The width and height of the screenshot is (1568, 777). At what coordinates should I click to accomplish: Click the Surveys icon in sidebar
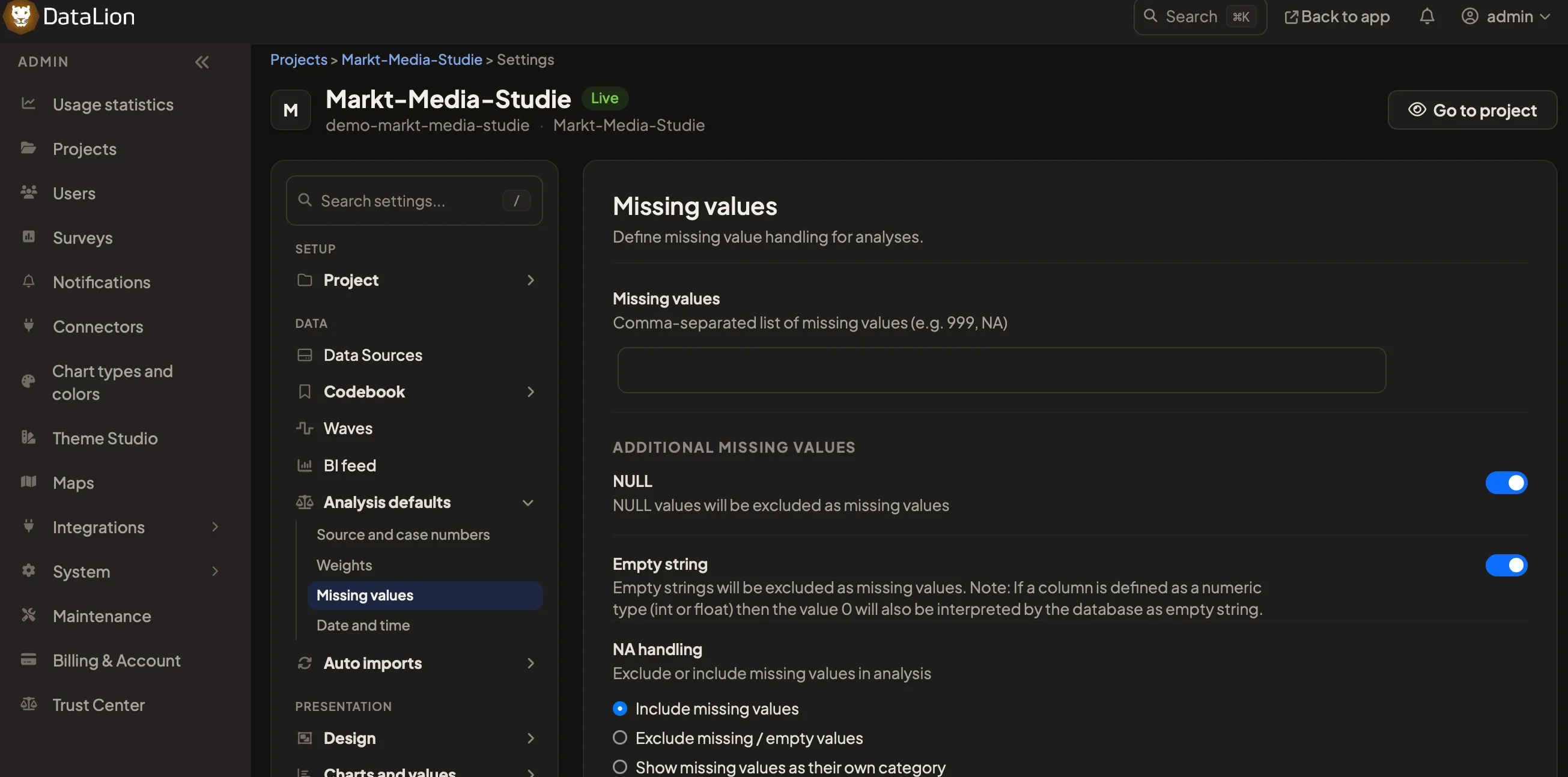pos(28,237)
